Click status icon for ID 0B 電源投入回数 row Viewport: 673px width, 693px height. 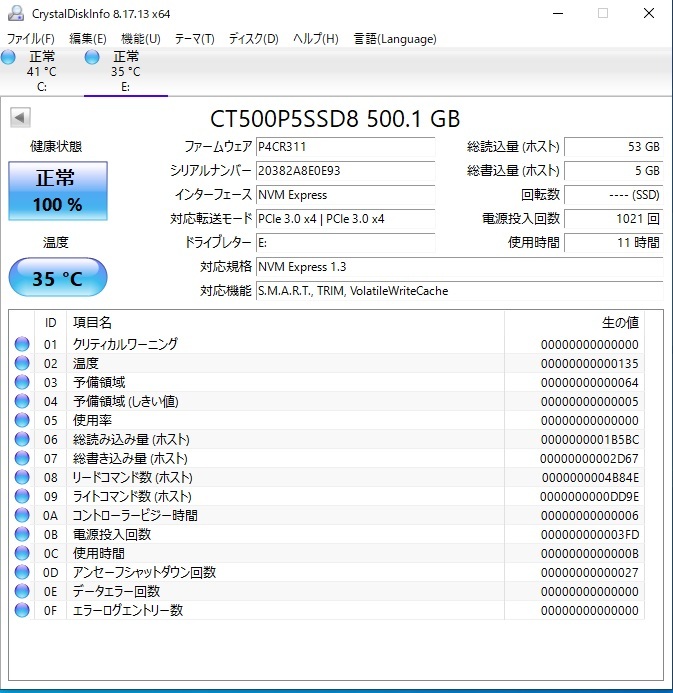(x=22, y=534)
